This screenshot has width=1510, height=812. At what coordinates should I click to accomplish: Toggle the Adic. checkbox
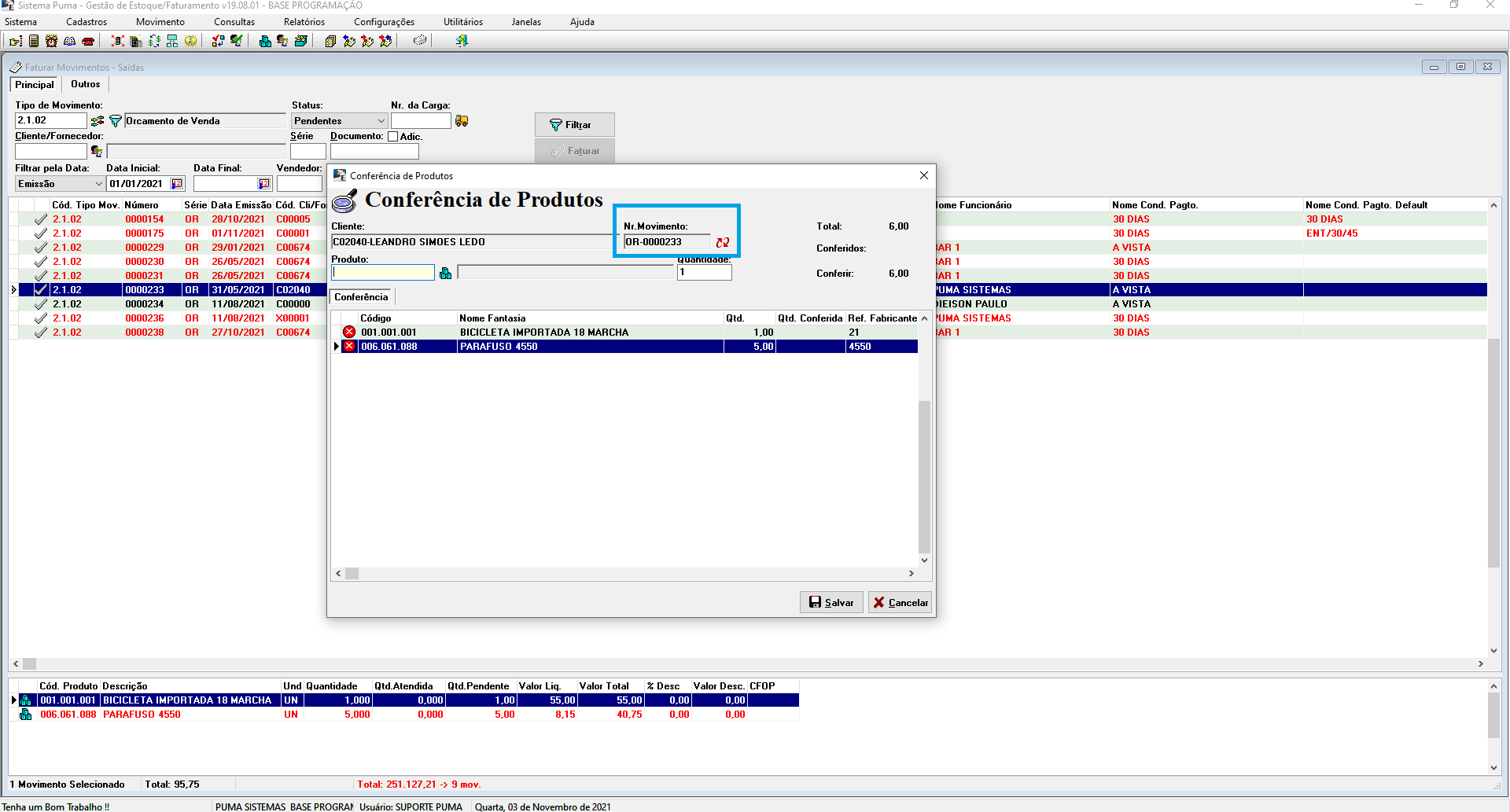pyautogui.click(x=393, y=137)
